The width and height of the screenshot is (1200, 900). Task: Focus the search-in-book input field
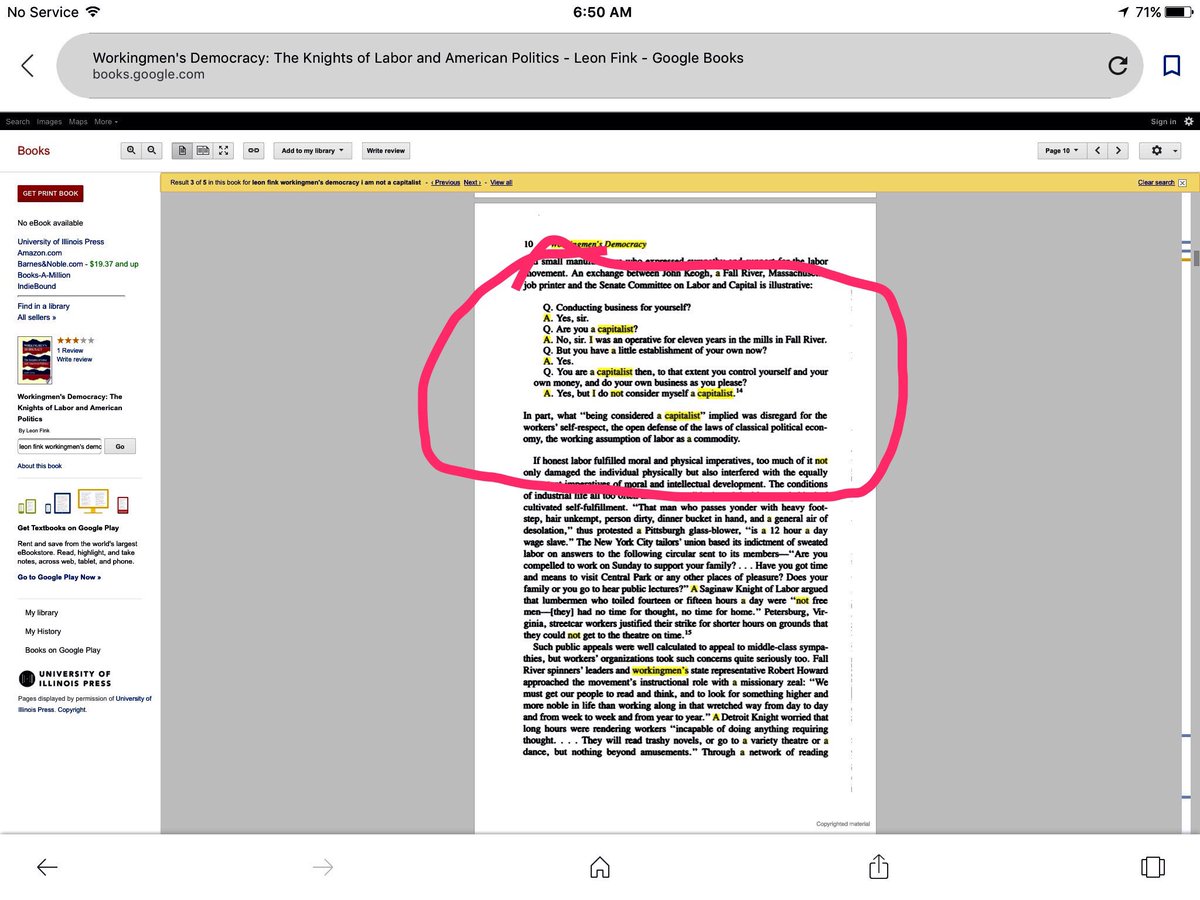pyautogui.click(x=59, y=446)
